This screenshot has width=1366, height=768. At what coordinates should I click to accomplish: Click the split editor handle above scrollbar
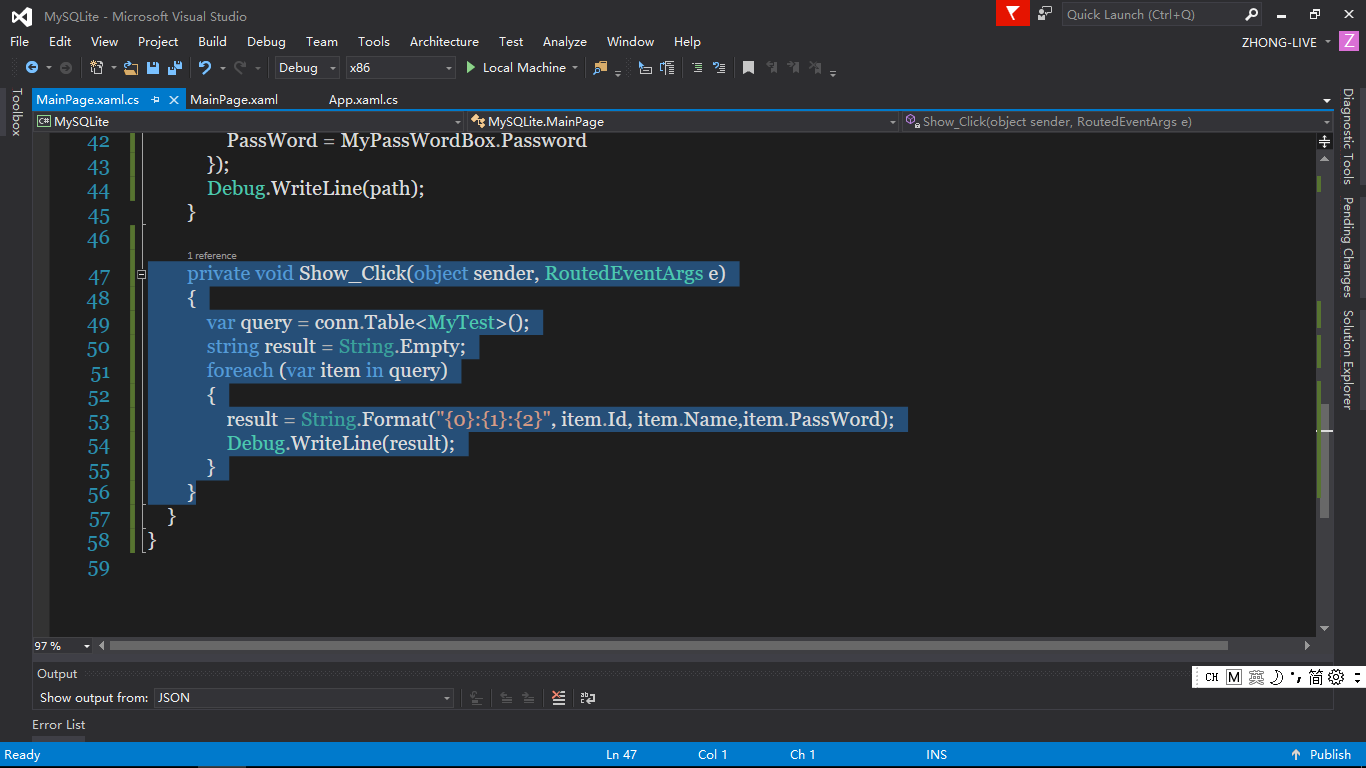point(1324,142)
